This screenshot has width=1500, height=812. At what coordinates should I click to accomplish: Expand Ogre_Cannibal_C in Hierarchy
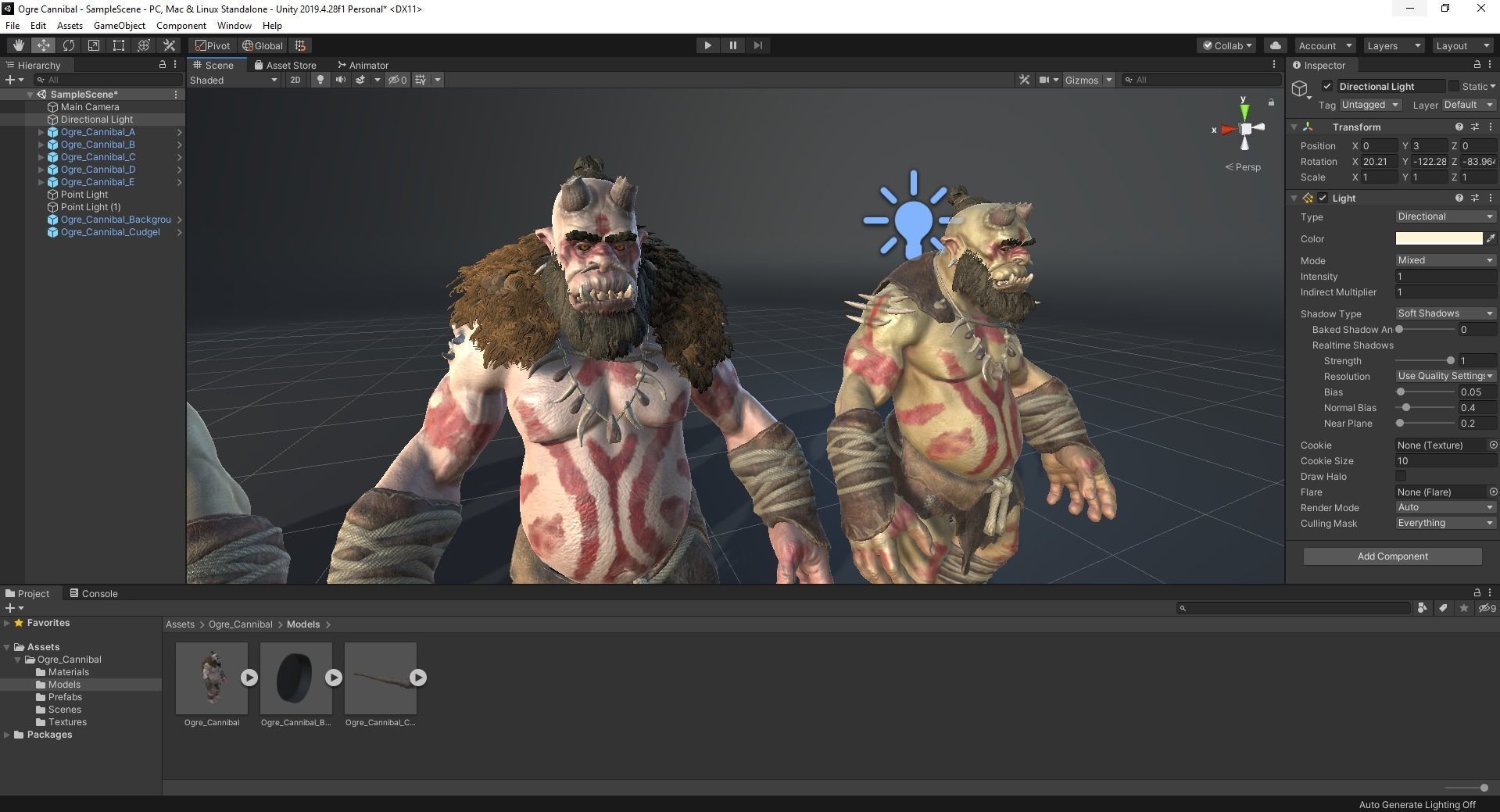[41, 157]
